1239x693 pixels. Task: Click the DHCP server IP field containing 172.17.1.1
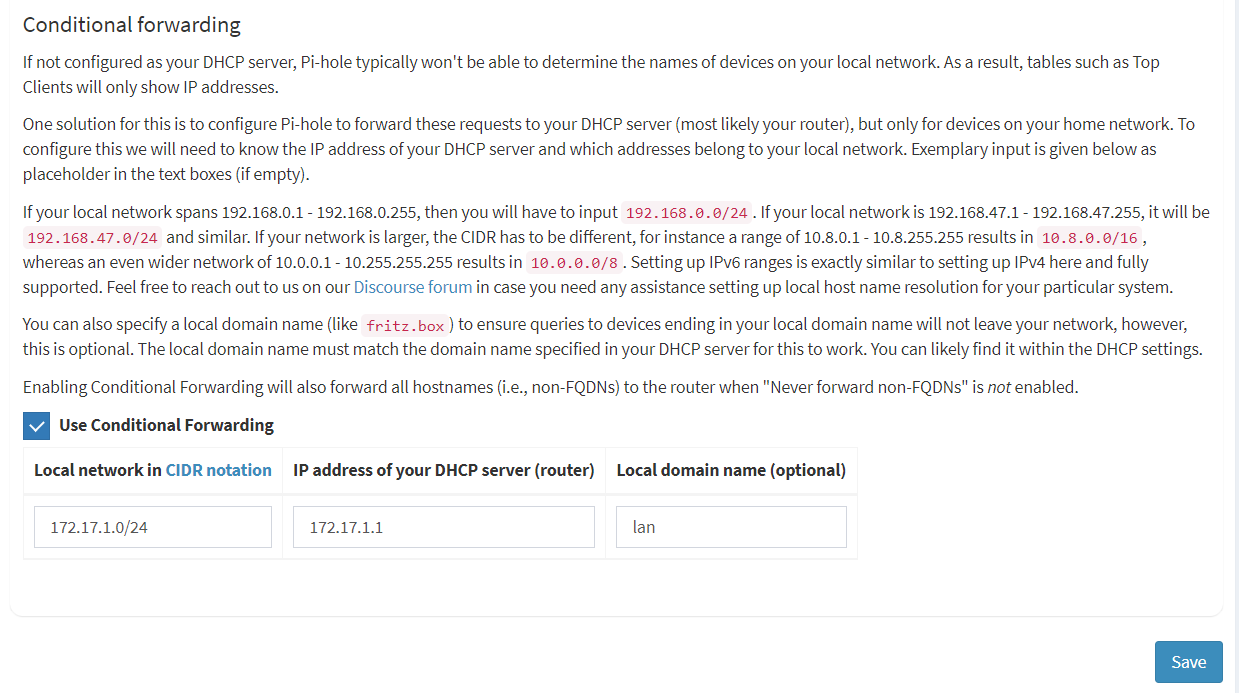[444, 527]
